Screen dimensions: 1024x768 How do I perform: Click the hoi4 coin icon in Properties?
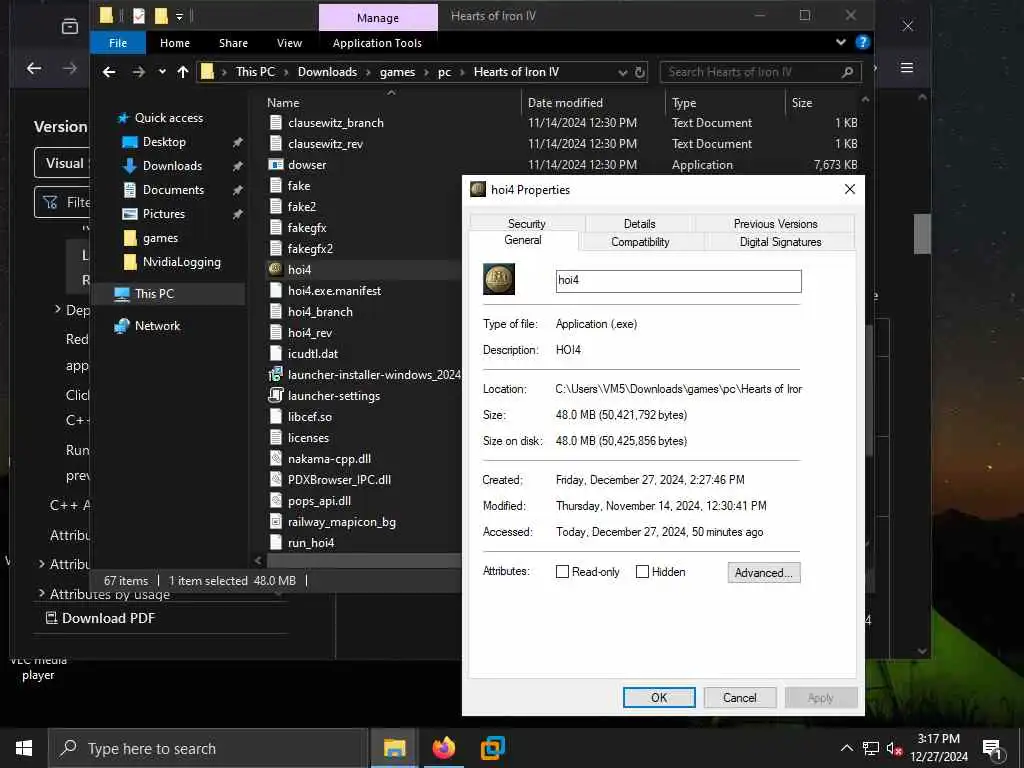point(499,279)
